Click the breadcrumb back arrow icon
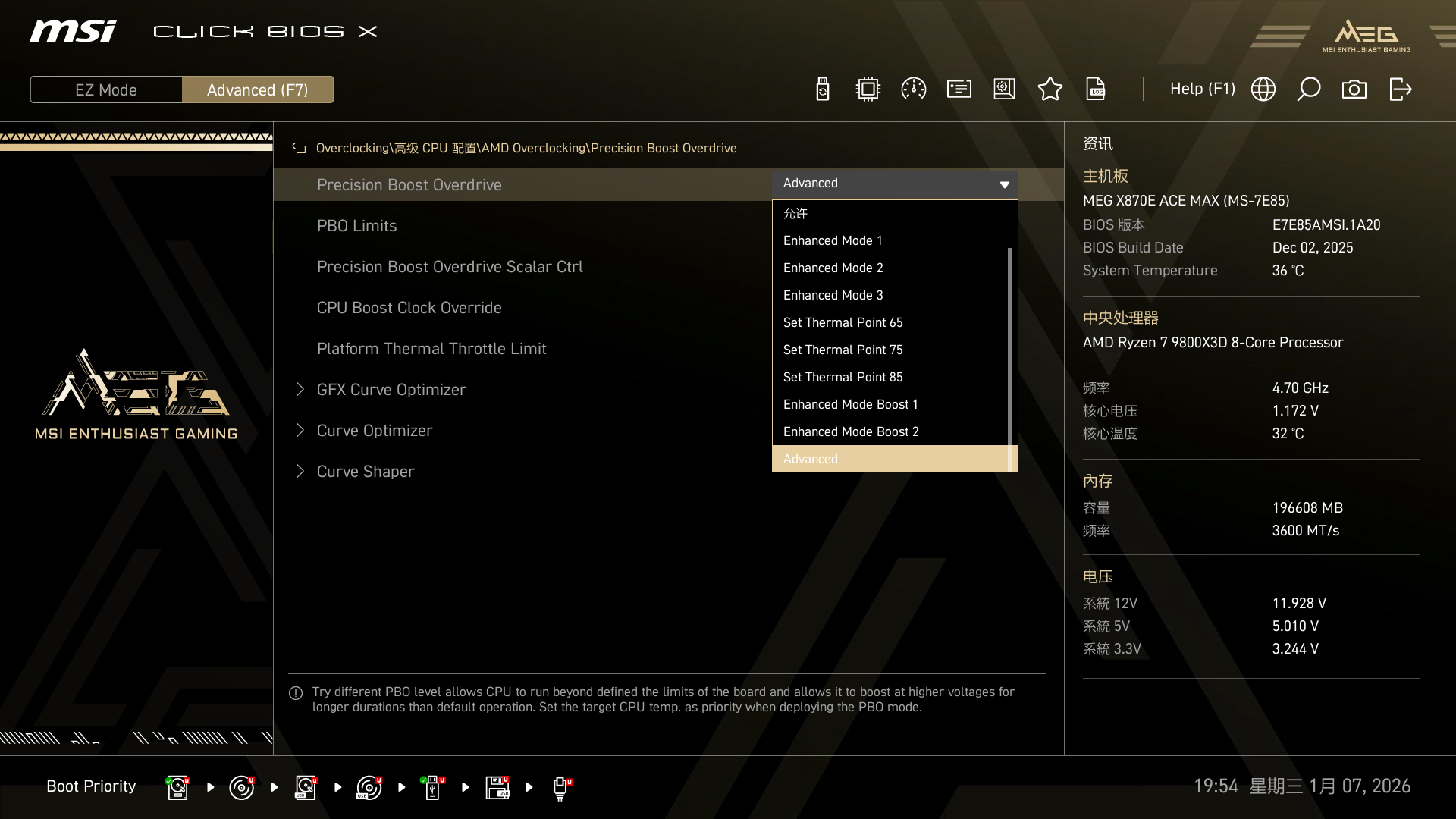 pyautogui.click(x=299, y=149)
